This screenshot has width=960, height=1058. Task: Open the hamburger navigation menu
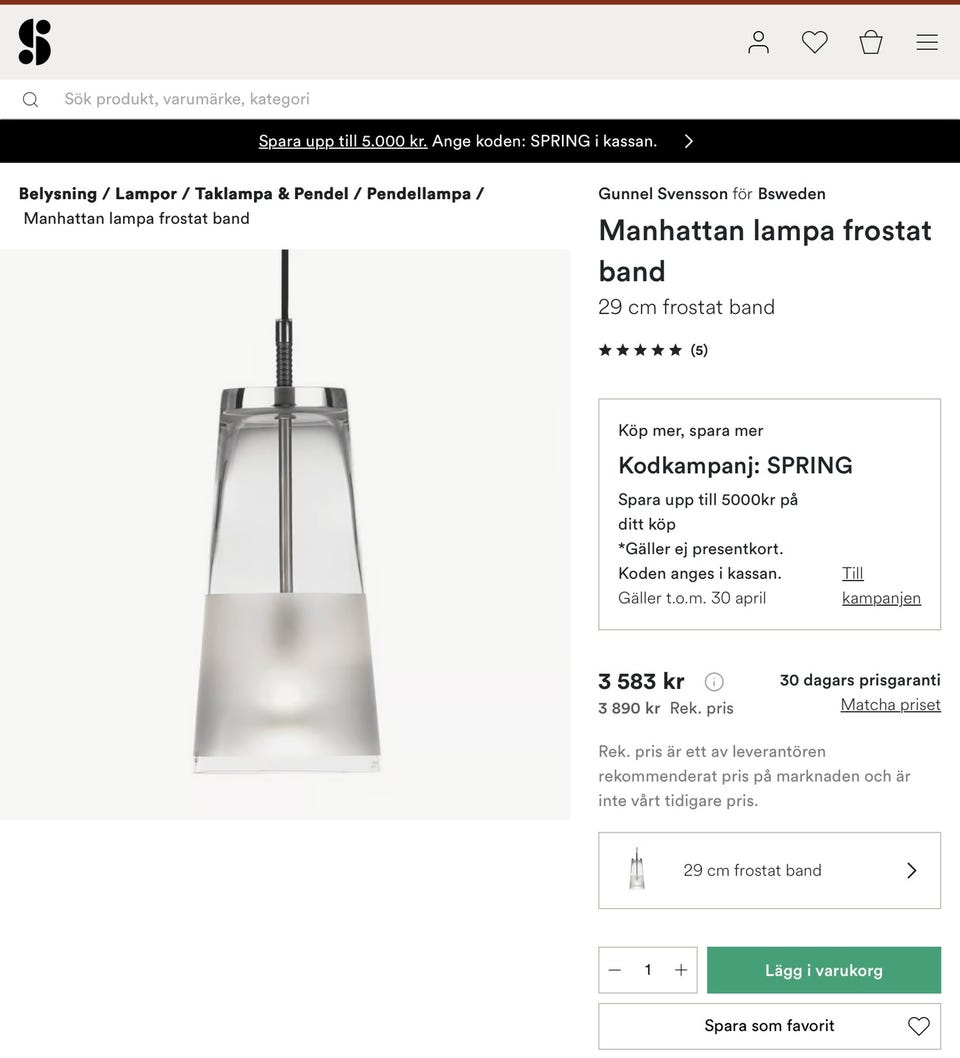pyautogui.click(x=926, y=42)
